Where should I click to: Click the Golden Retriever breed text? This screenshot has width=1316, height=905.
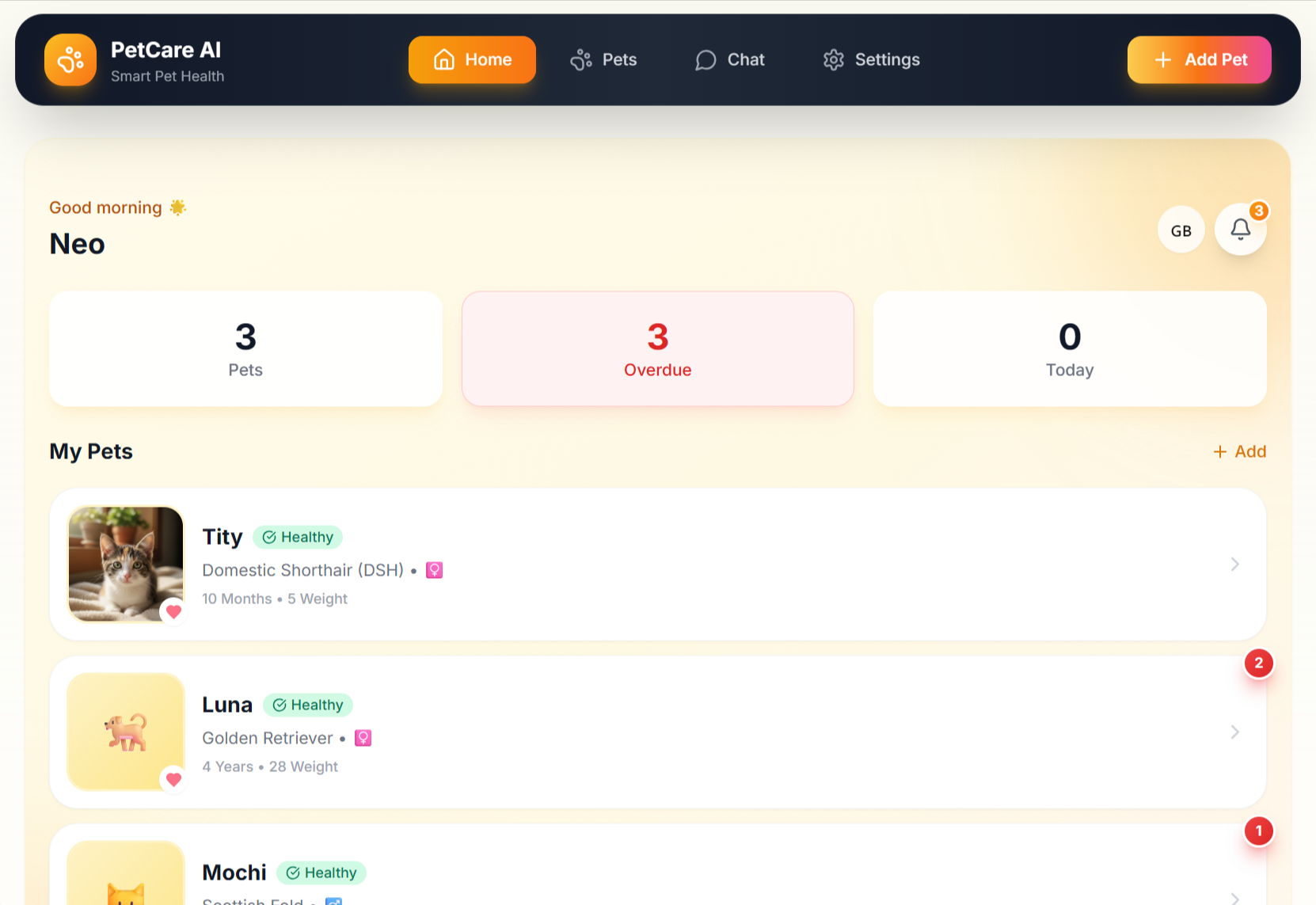268,738
